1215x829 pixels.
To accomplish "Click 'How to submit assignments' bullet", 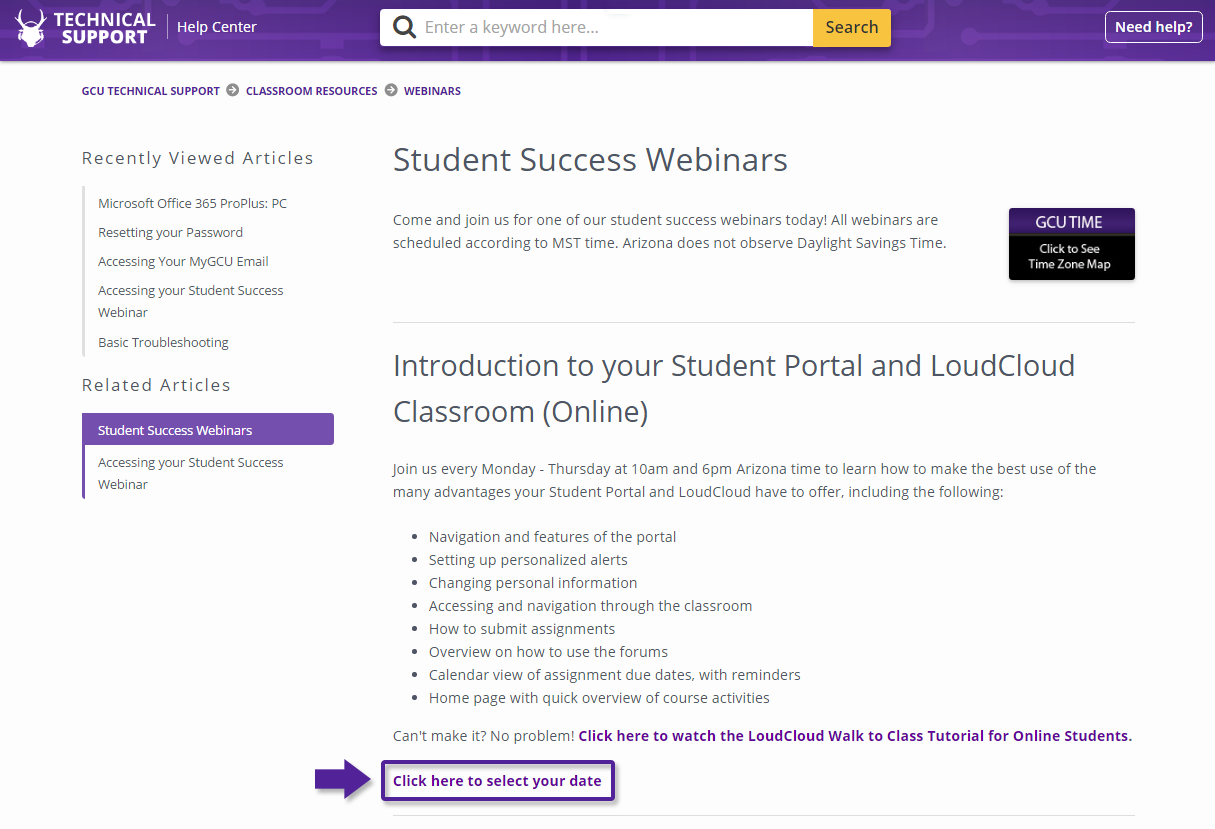I will (x=522, y=629).
